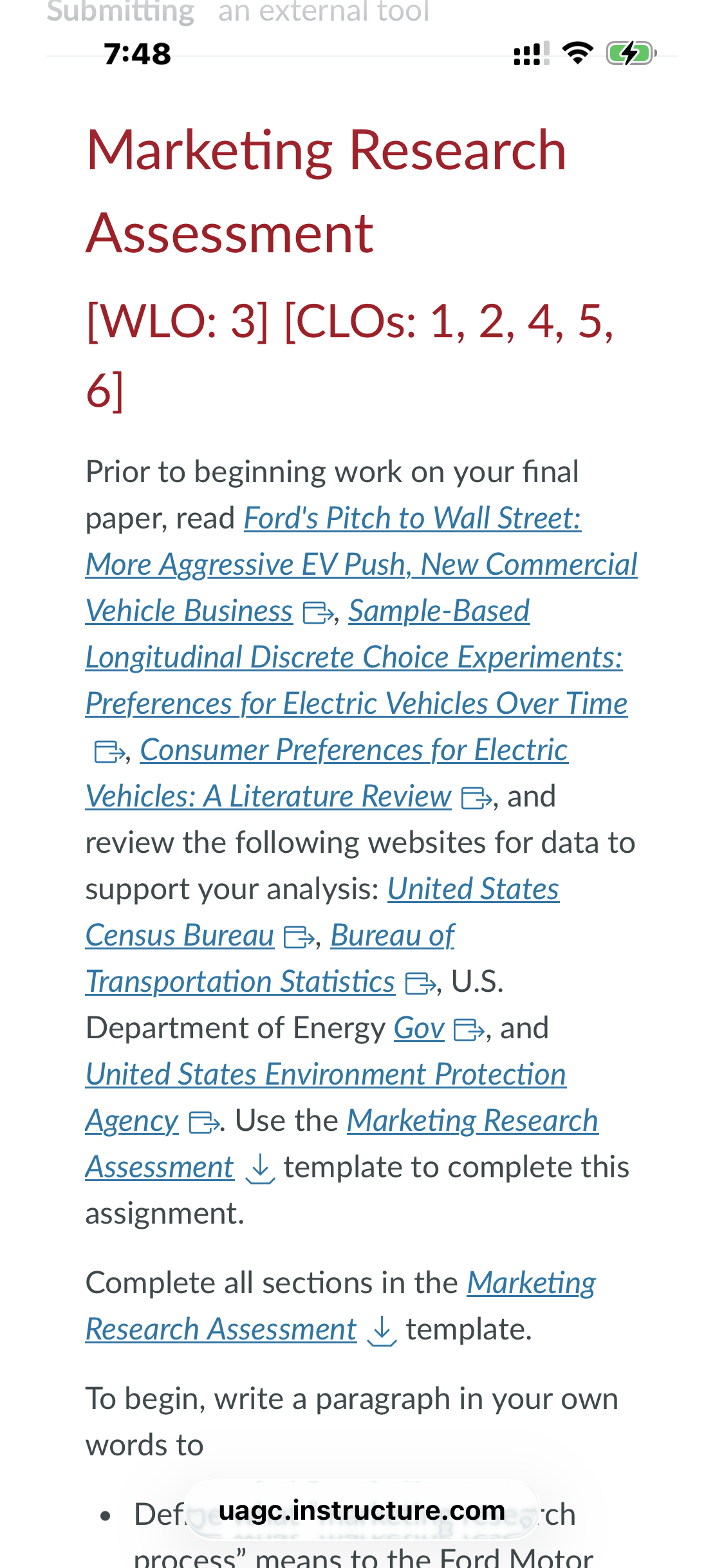Tap the uagc.instructure.com address bar
Screen dimensions: 724x1568
pos(362,1510)
